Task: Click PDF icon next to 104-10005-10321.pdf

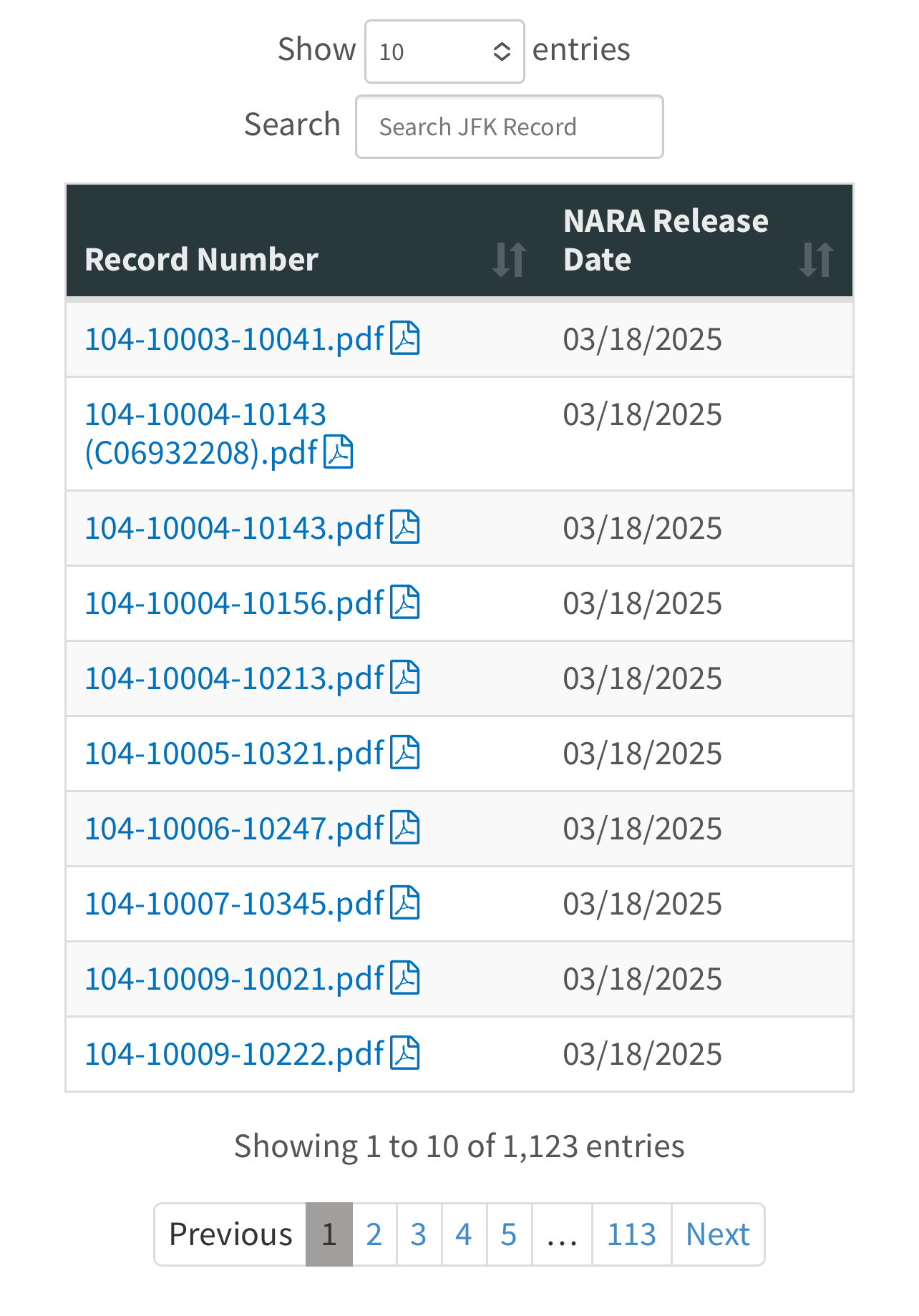Action: [x=404, y=753]
